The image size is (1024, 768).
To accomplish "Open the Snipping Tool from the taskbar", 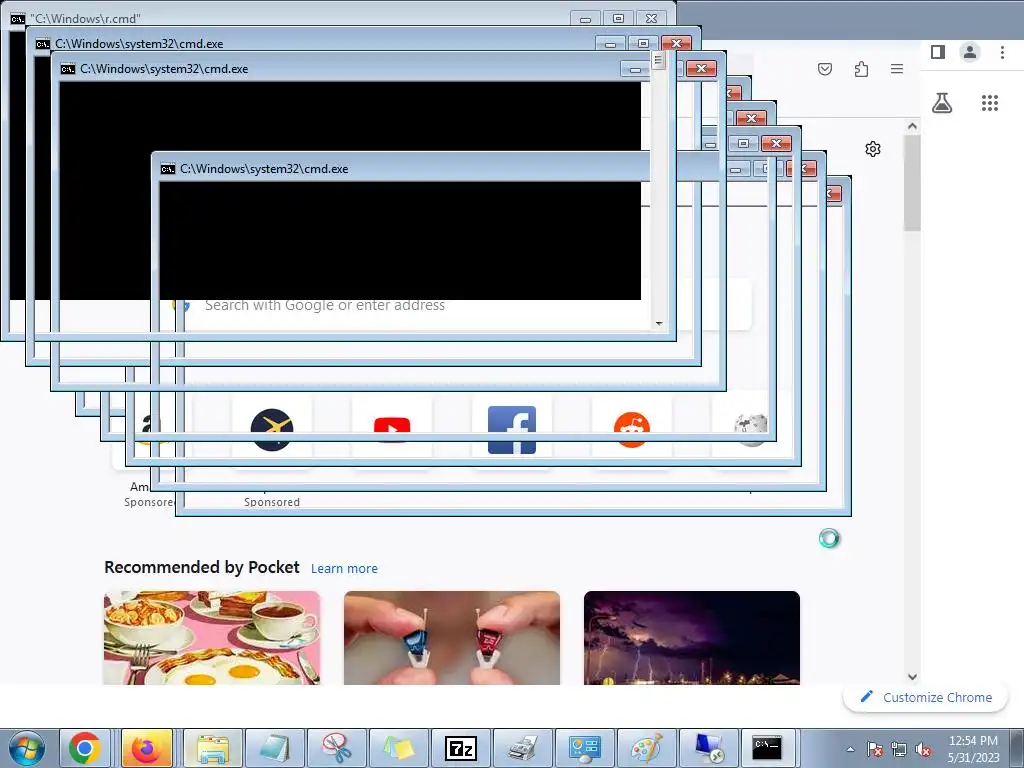I will [x=337, y=748].
